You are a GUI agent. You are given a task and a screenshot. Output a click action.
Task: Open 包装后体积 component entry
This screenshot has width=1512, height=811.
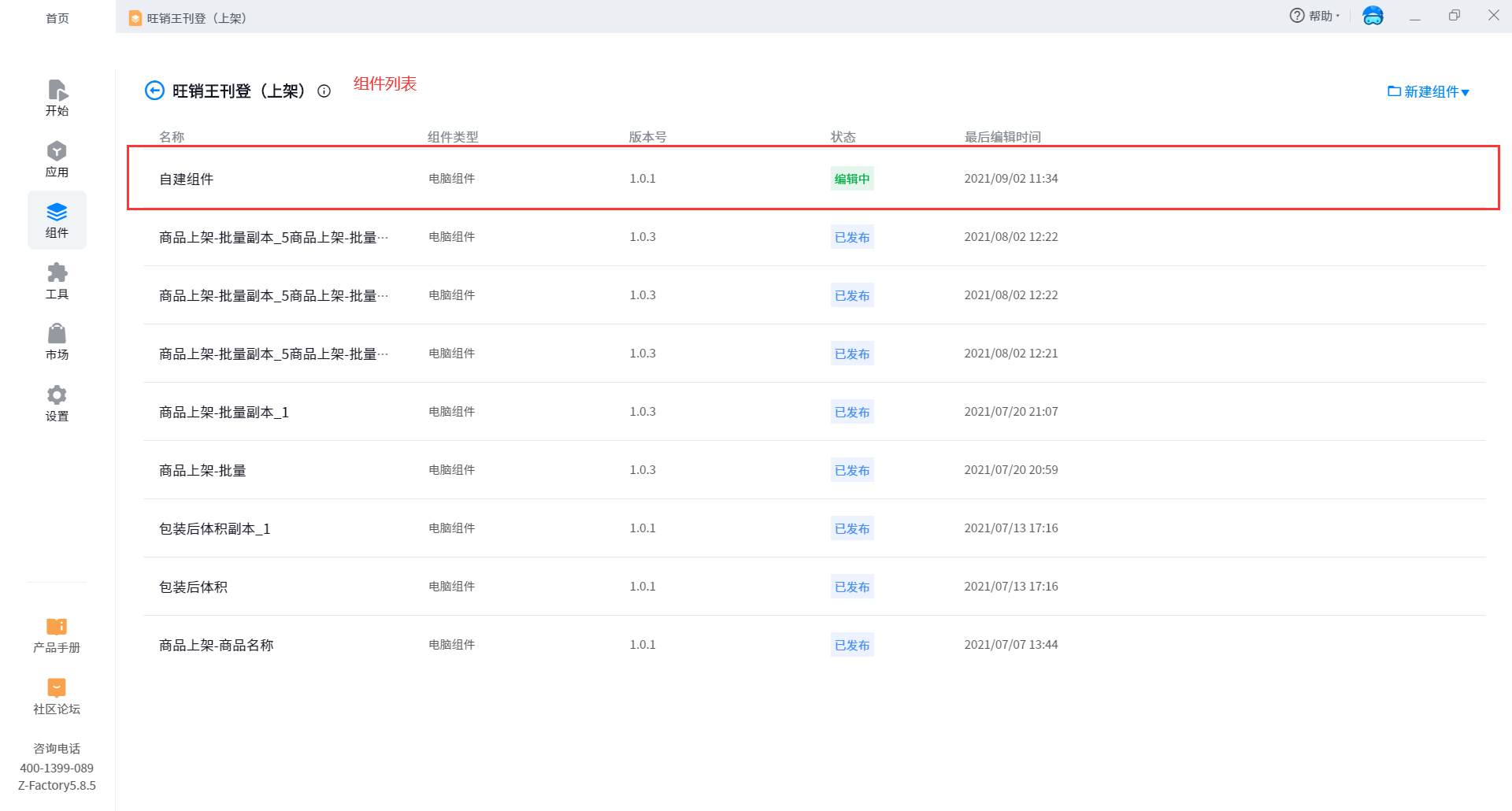193,587
